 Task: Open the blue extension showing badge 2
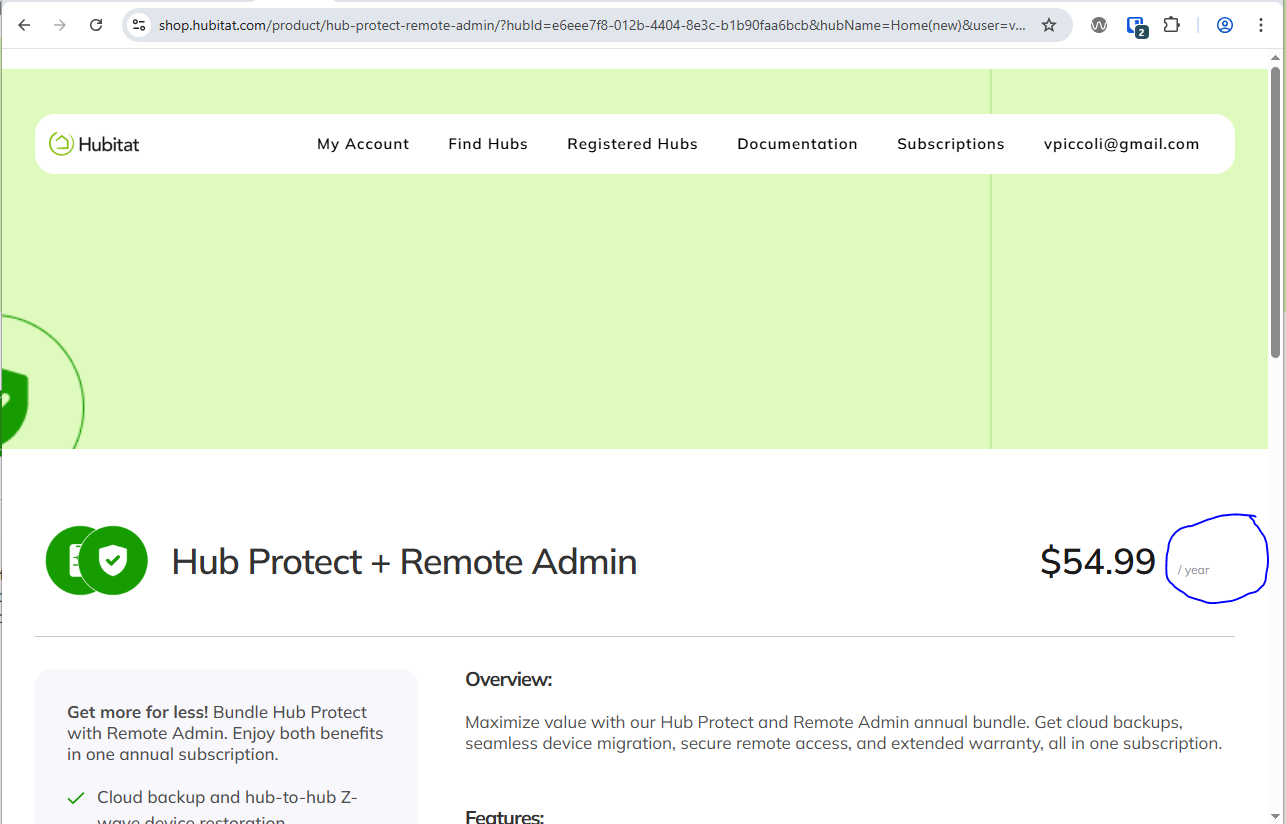pos(1135,24)
